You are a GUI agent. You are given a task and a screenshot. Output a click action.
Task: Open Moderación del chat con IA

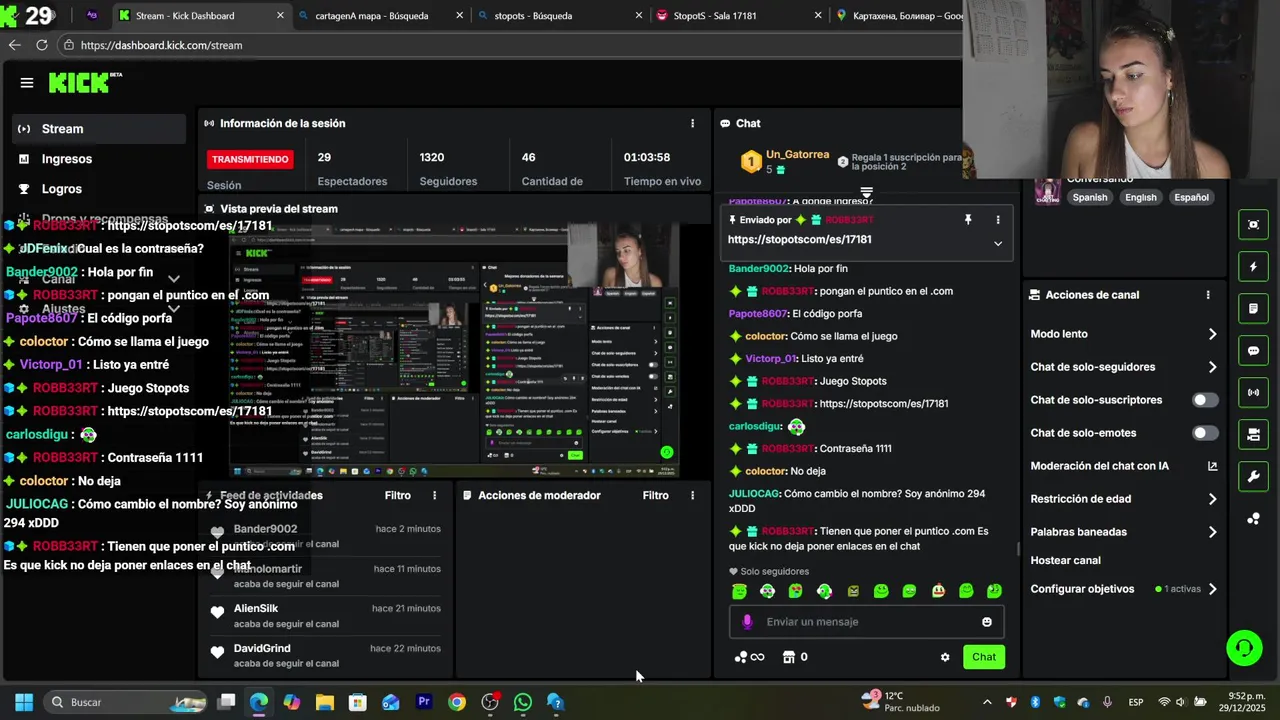(x=1124, y=466)
